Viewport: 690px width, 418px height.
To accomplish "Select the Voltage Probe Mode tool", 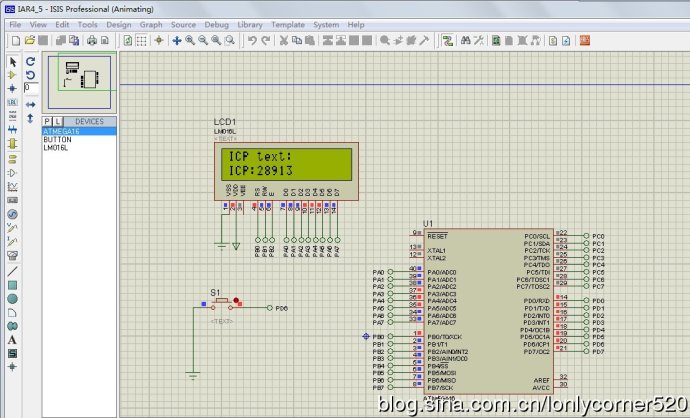I will pos(12,228).
